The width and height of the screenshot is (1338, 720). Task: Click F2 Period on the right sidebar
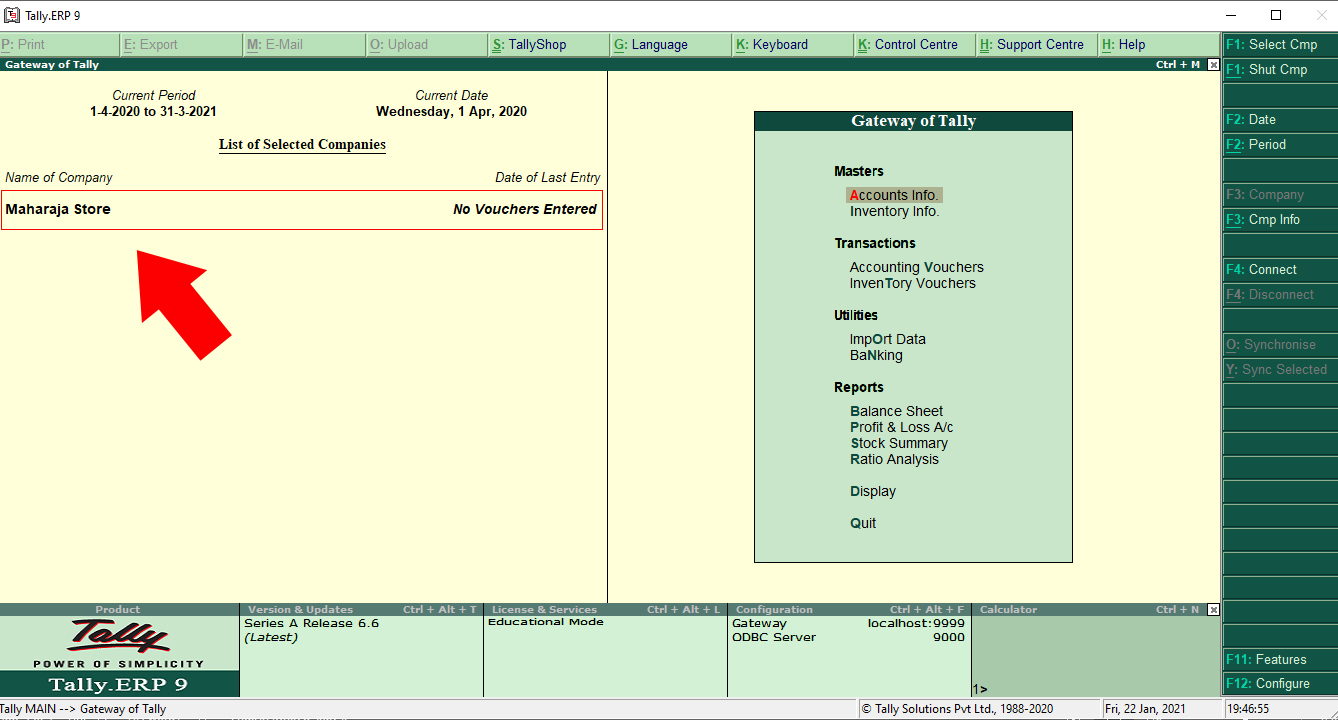1279,144
